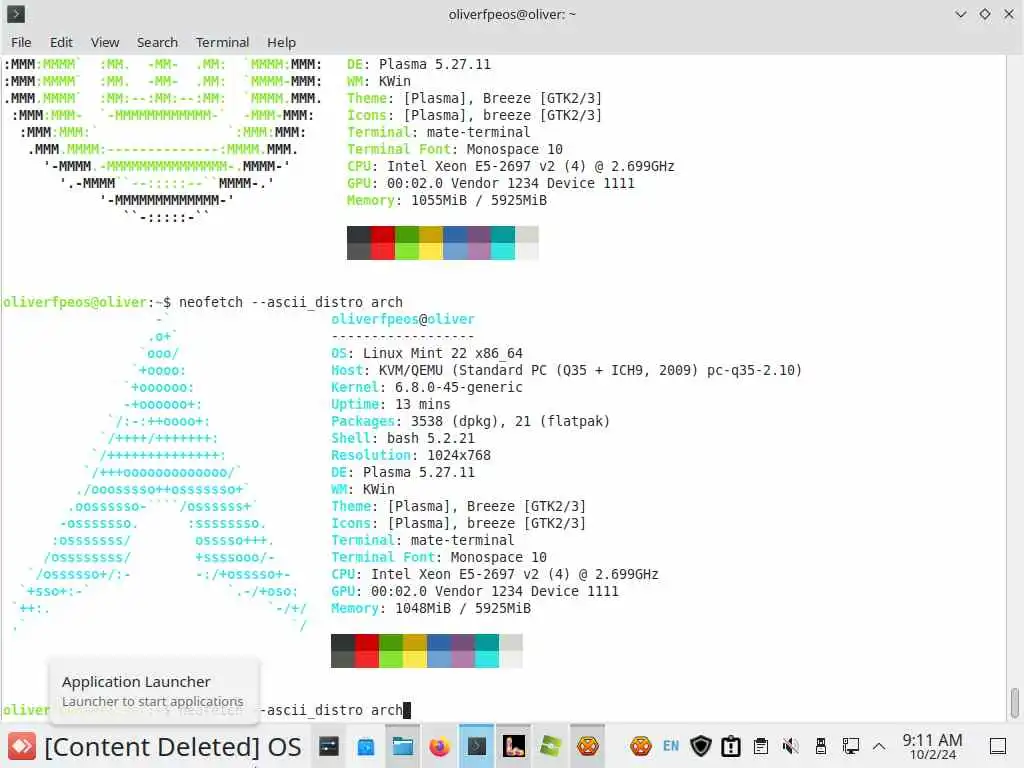The width and height of the screenshot is (1024, 768).
Task: Open the Application Launcher red icon
Action: tap(22, 746)
